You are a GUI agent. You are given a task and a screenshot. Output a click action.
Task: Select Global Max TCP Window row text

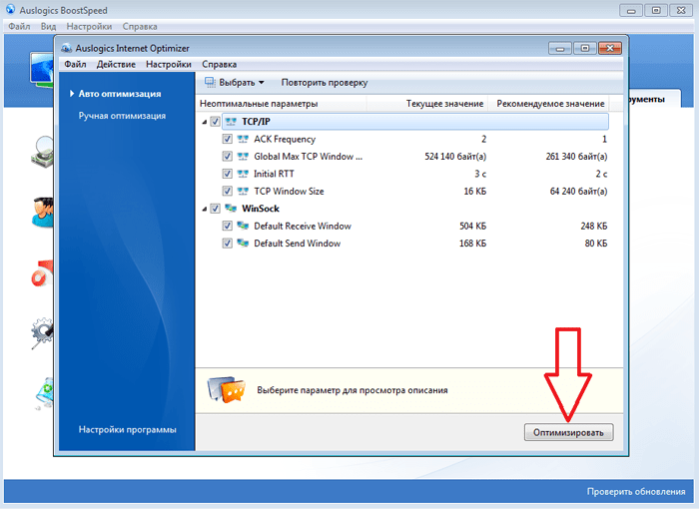click(308, 156)
